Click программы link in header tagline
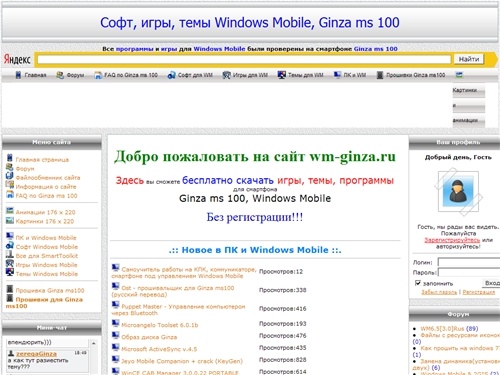The width and height of the screenshot is (500, 375). tap(134, 49)
